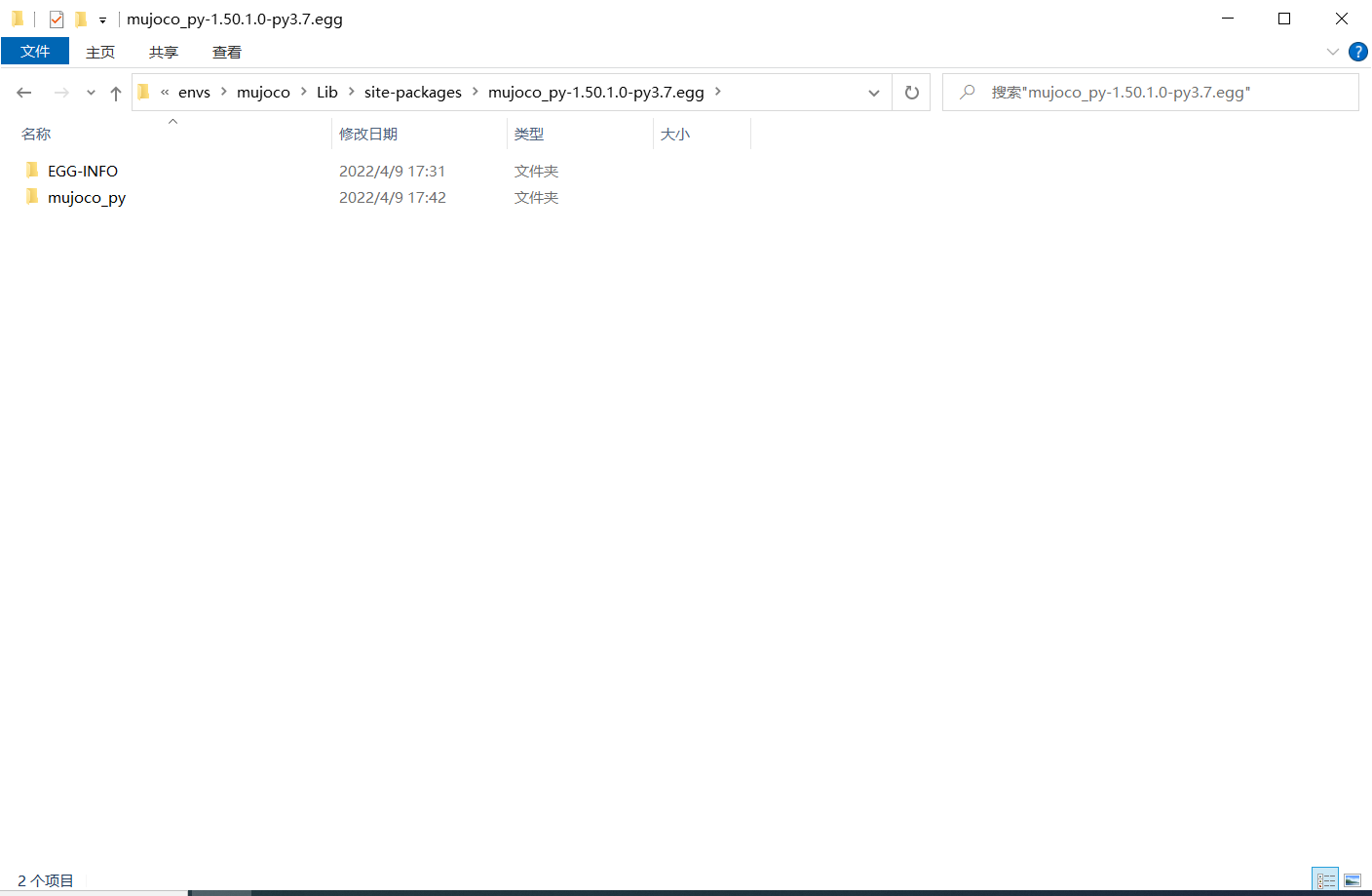1372x896 pixels.
Task: Open the 文件 menu
Action: click(35, 52)
